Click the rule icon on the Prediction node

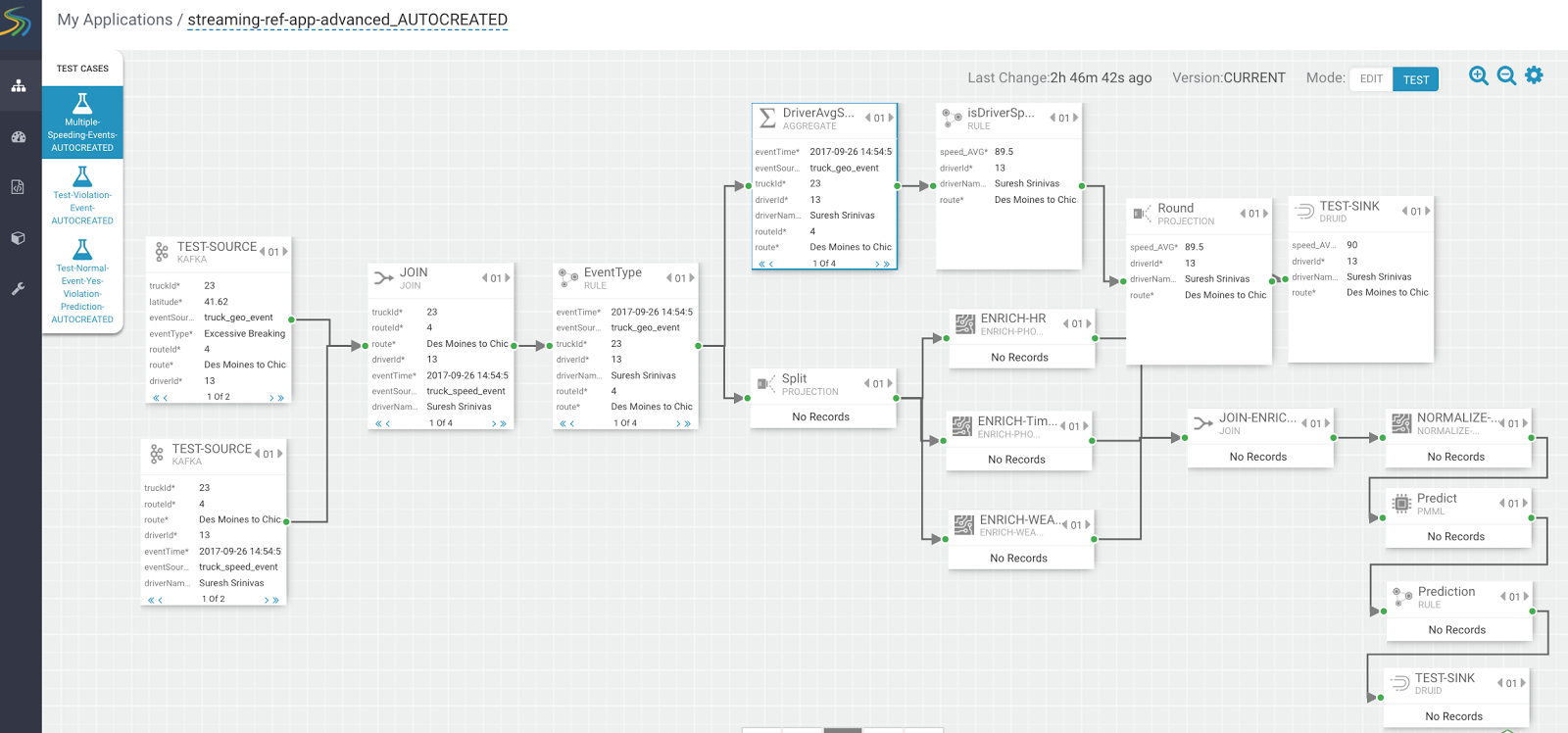[1402, 597]
